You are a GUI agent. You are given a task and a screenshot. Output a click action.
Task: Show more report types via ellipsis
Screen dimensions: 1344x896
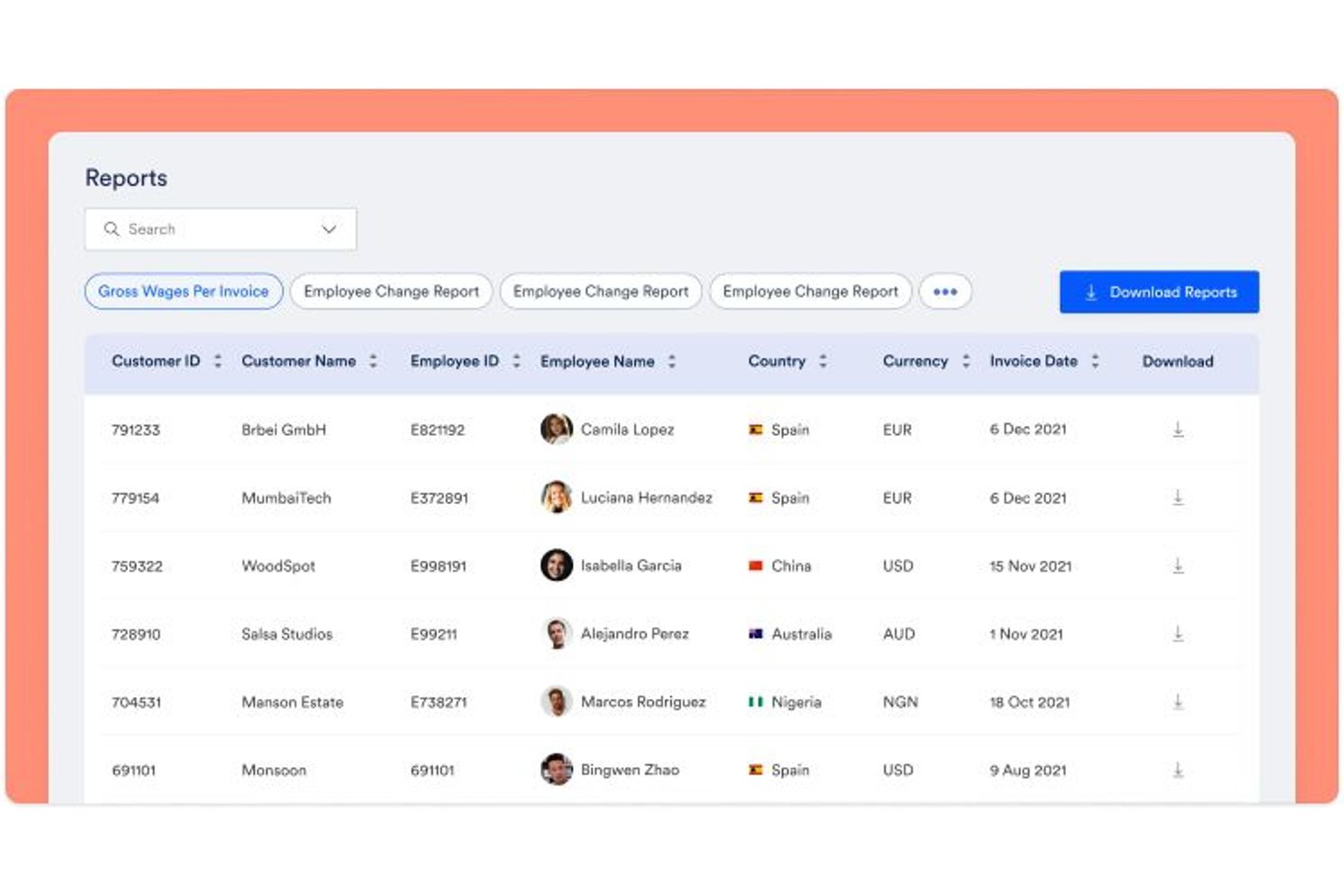coord(944,291)
